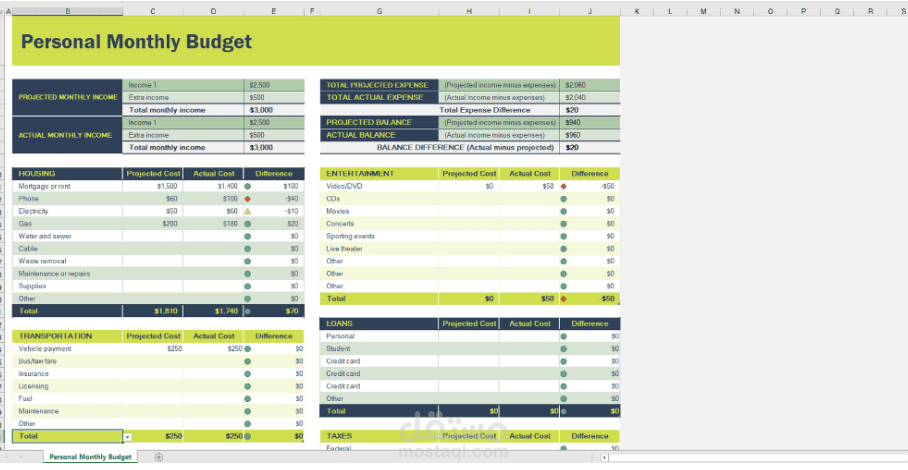Select column G header
This screenshot has width=908, height=470.
(379, 11)
